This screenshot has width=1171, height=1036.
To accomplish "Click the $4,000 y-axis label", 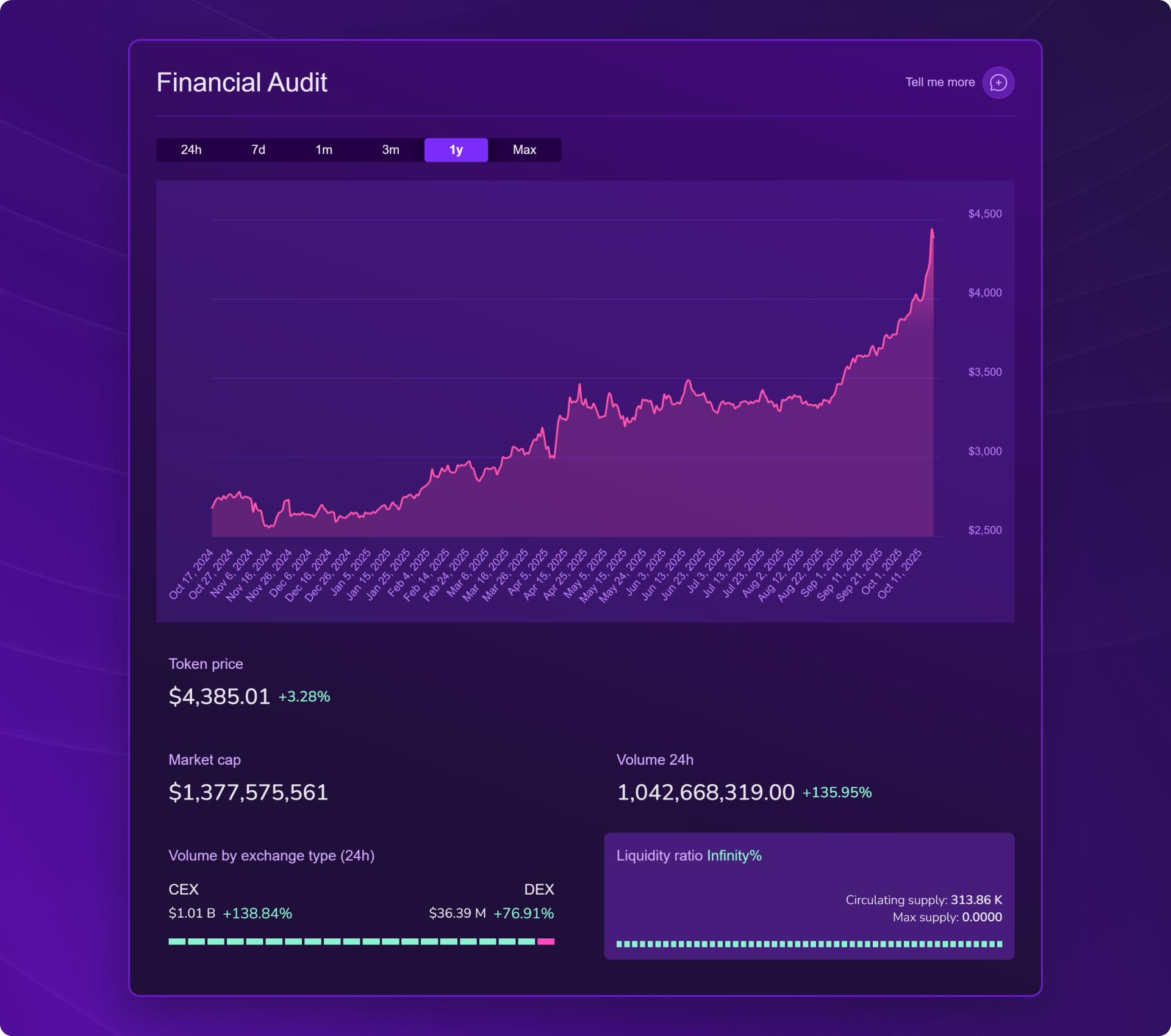I will tap(984, 293).
